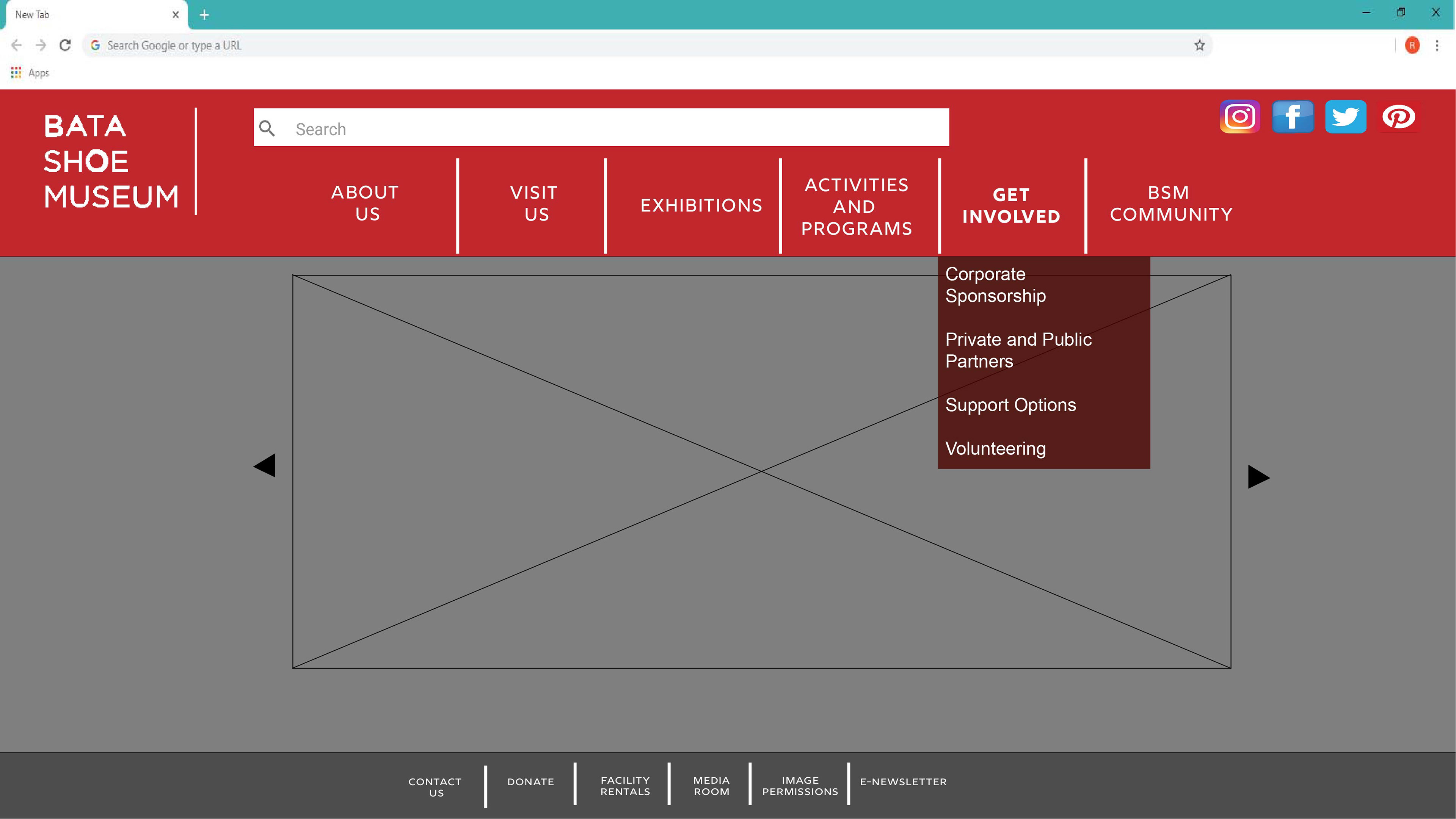Image resolution: width=1456 pixels, height=819 pixels.
Task: Click the browser back arrow
Action: (16, 45)
